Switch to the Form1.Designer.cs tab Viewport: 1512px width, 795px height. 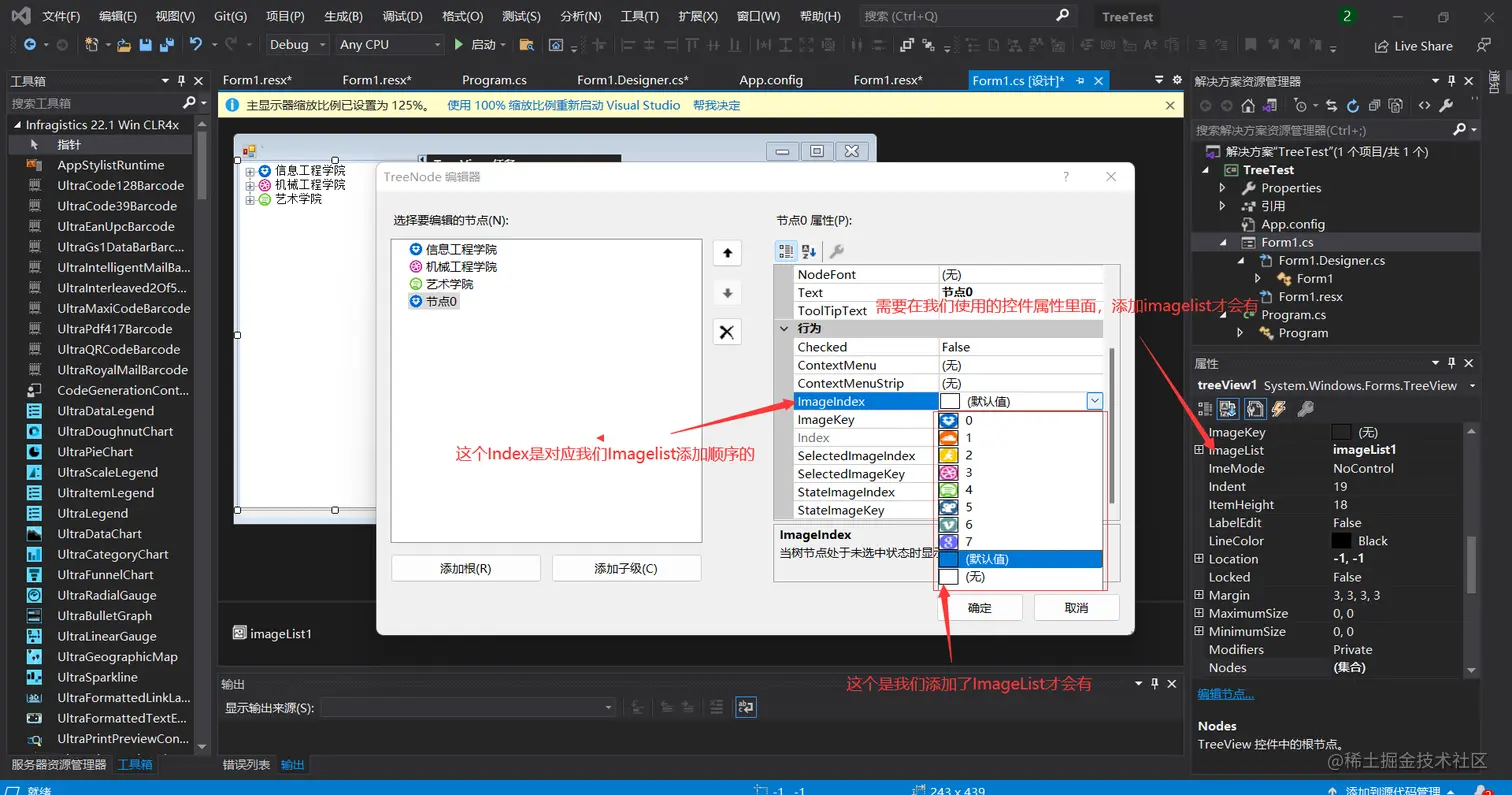[x=633, y=80]
